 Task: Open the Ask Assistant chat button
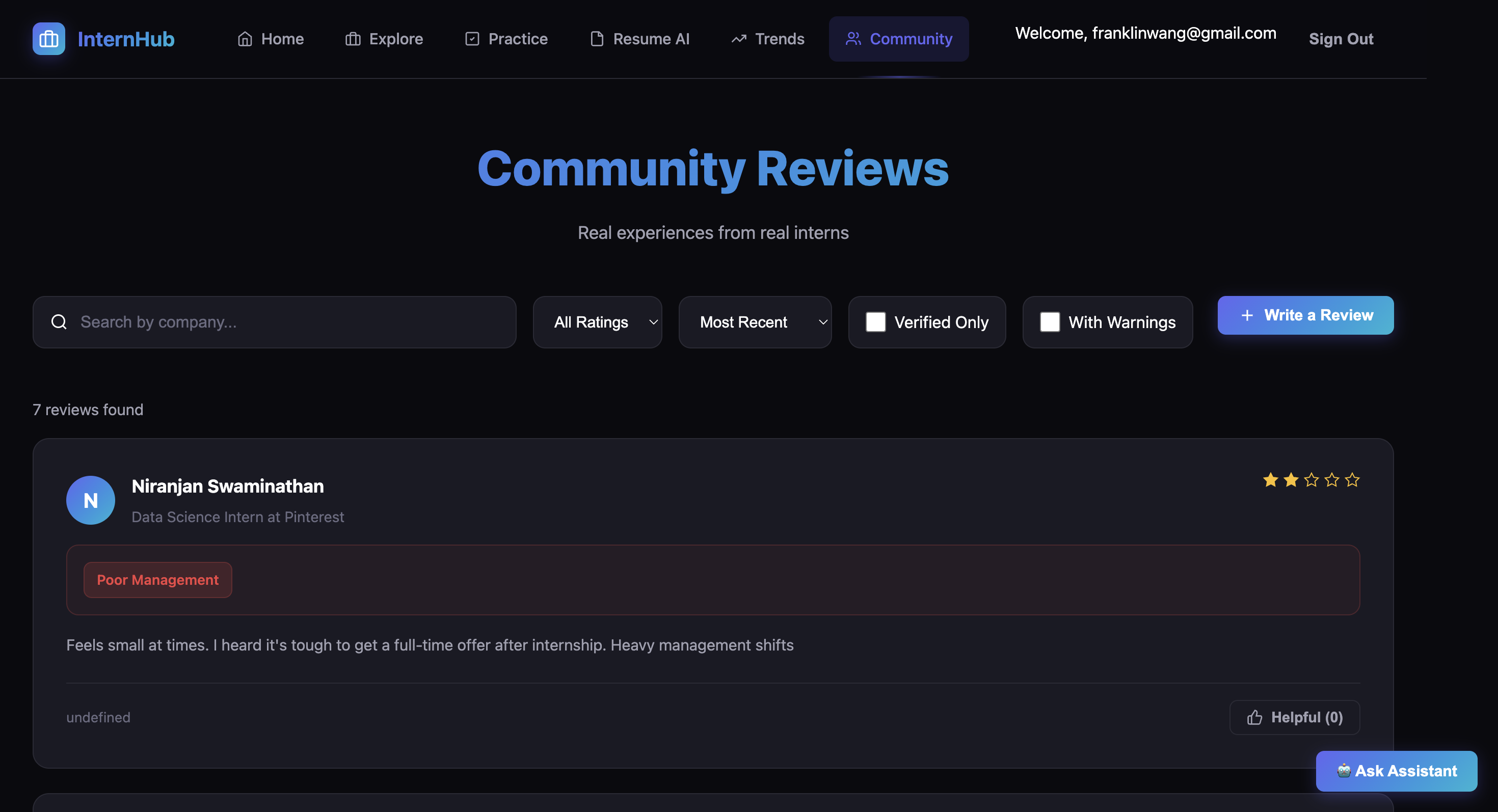click(1396, 771)
